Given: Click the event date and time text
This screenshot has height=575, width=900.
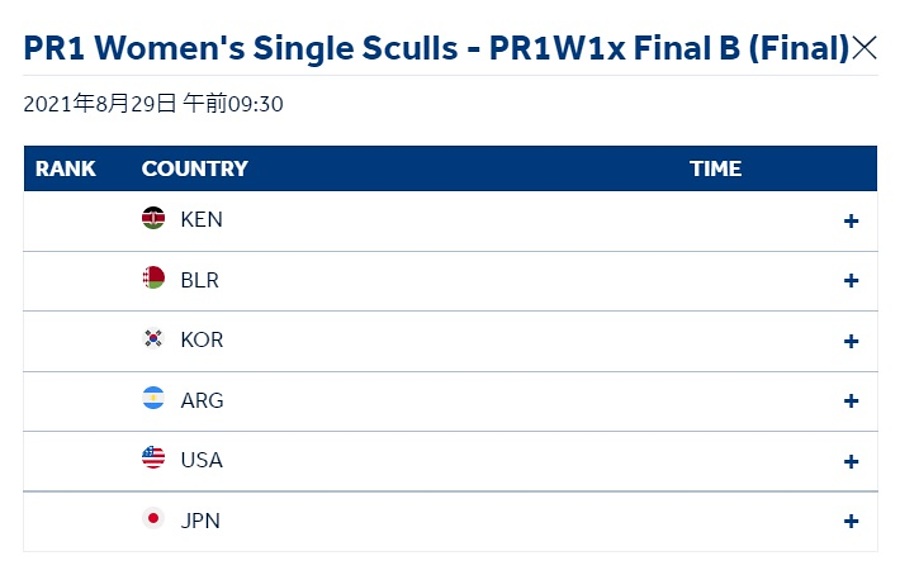Looking at the screenshot, I should [x=153, y=104].
